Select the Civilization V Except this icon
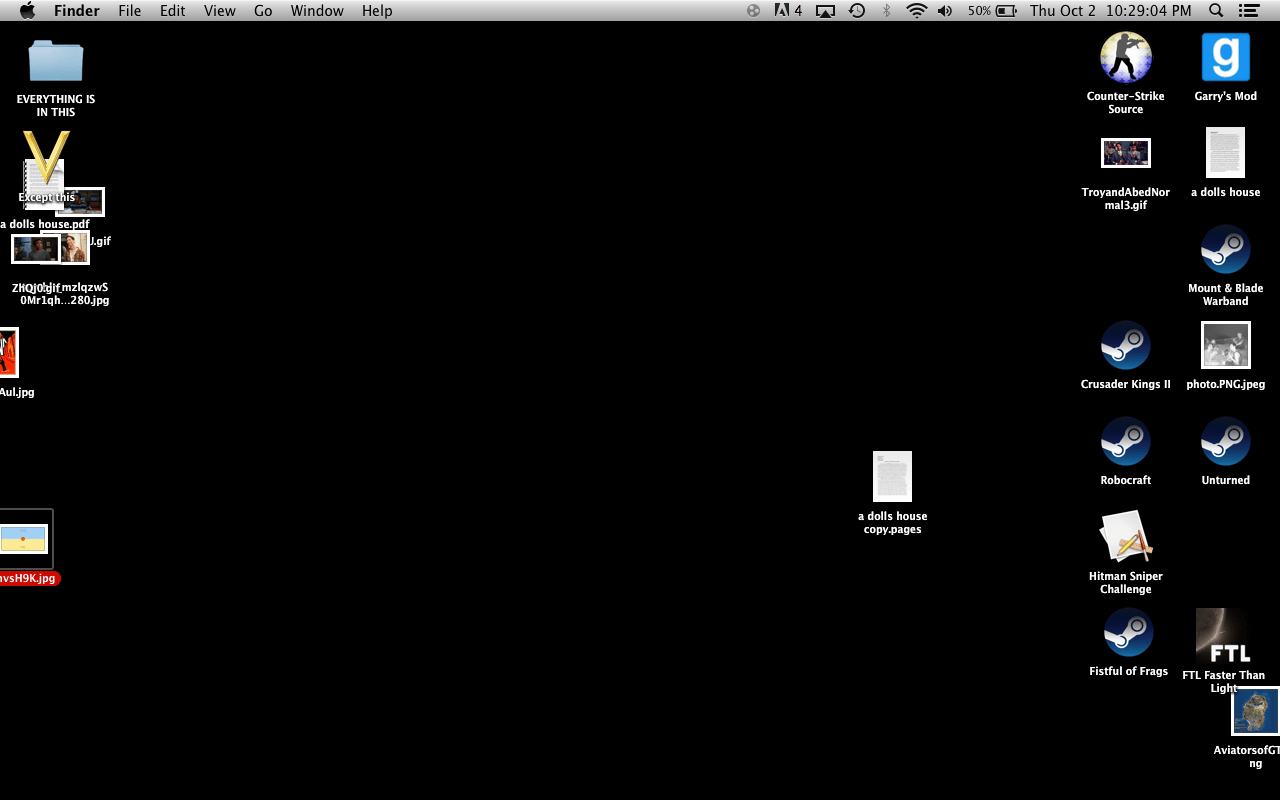This screenshot has width=1280, height=800. [46, 158]
